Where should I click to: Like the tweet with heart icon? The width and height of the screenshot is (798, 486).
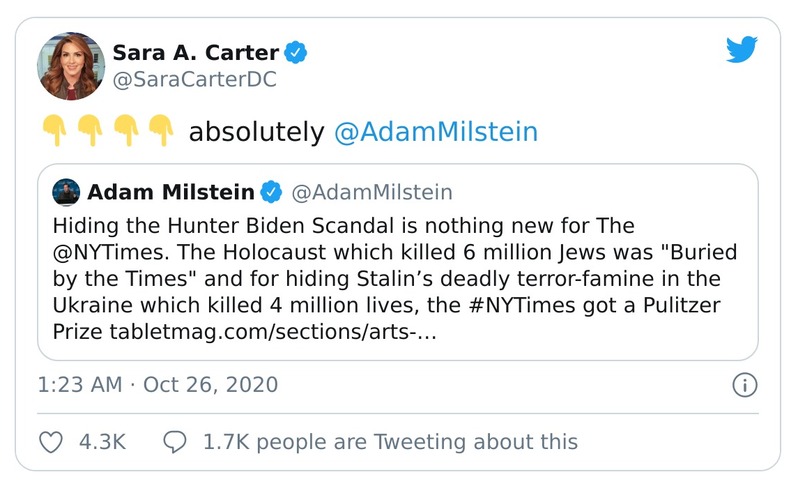[x=50, y=441]
